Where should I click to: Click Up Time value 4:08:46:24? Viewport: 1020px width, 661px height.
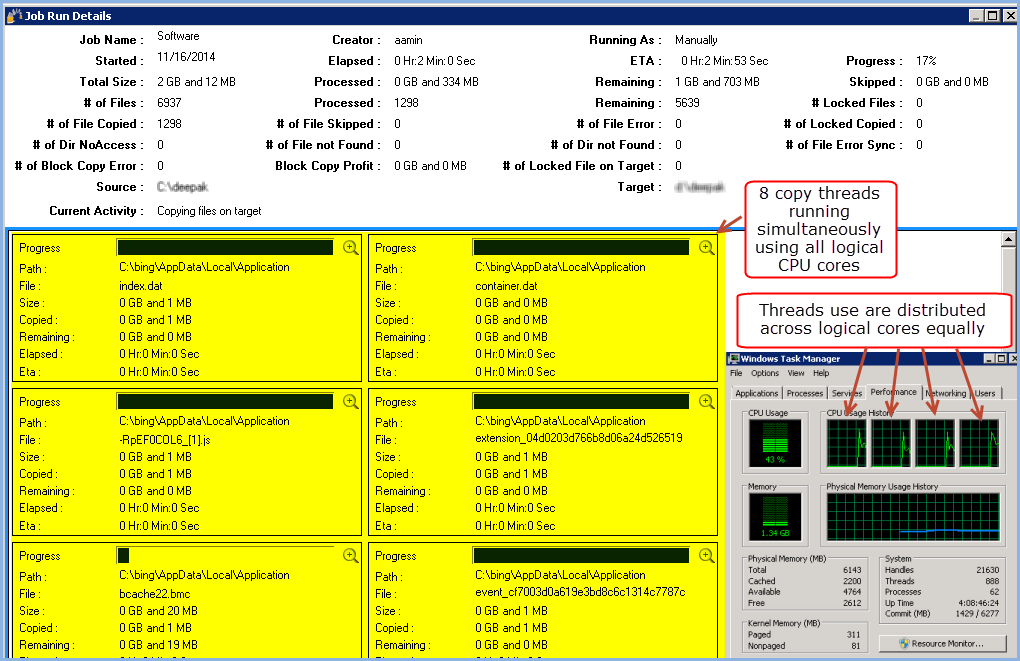[978, 603]
